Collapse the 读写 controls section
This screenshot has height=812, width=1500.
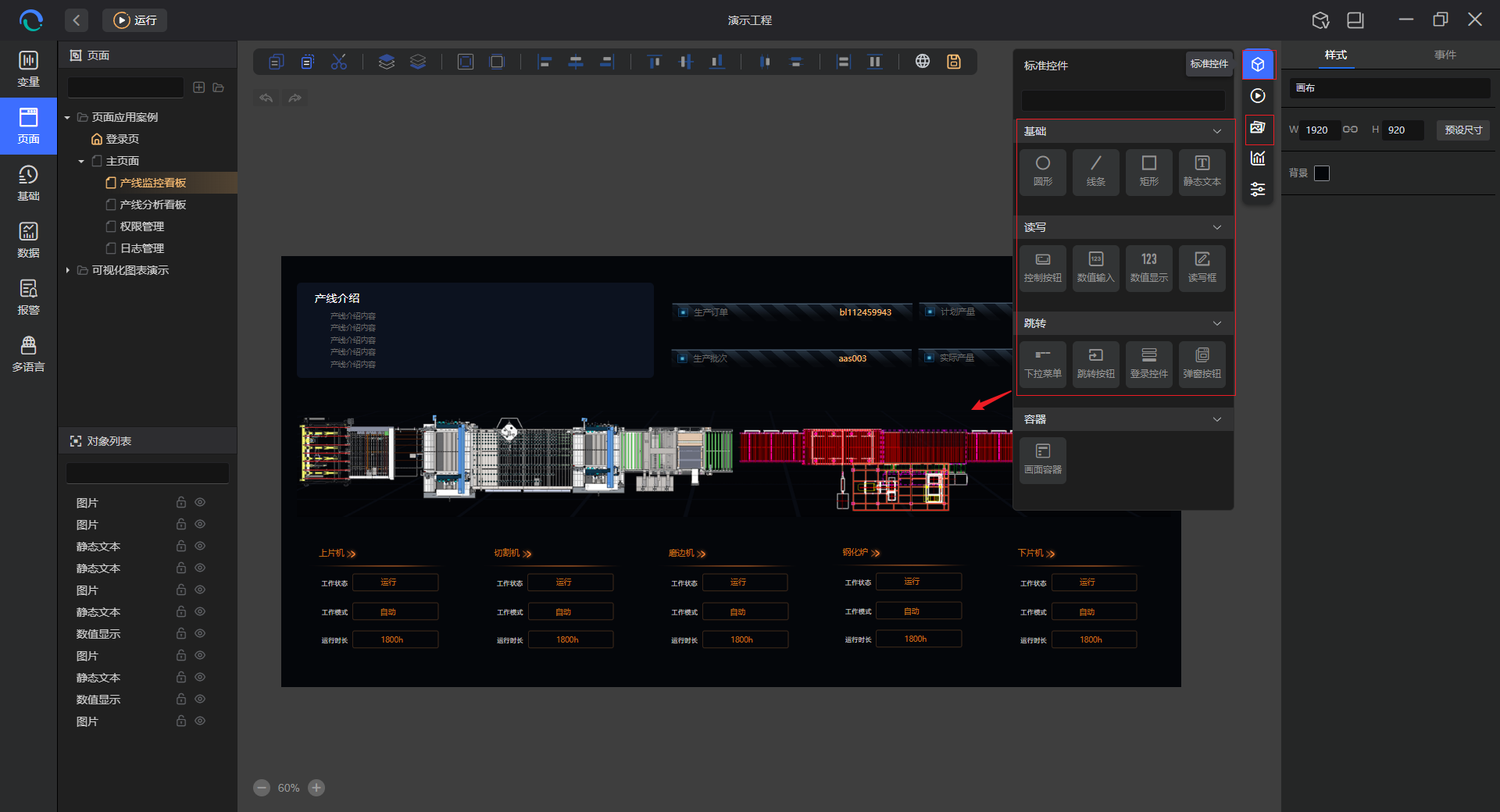click(1217, 227)
